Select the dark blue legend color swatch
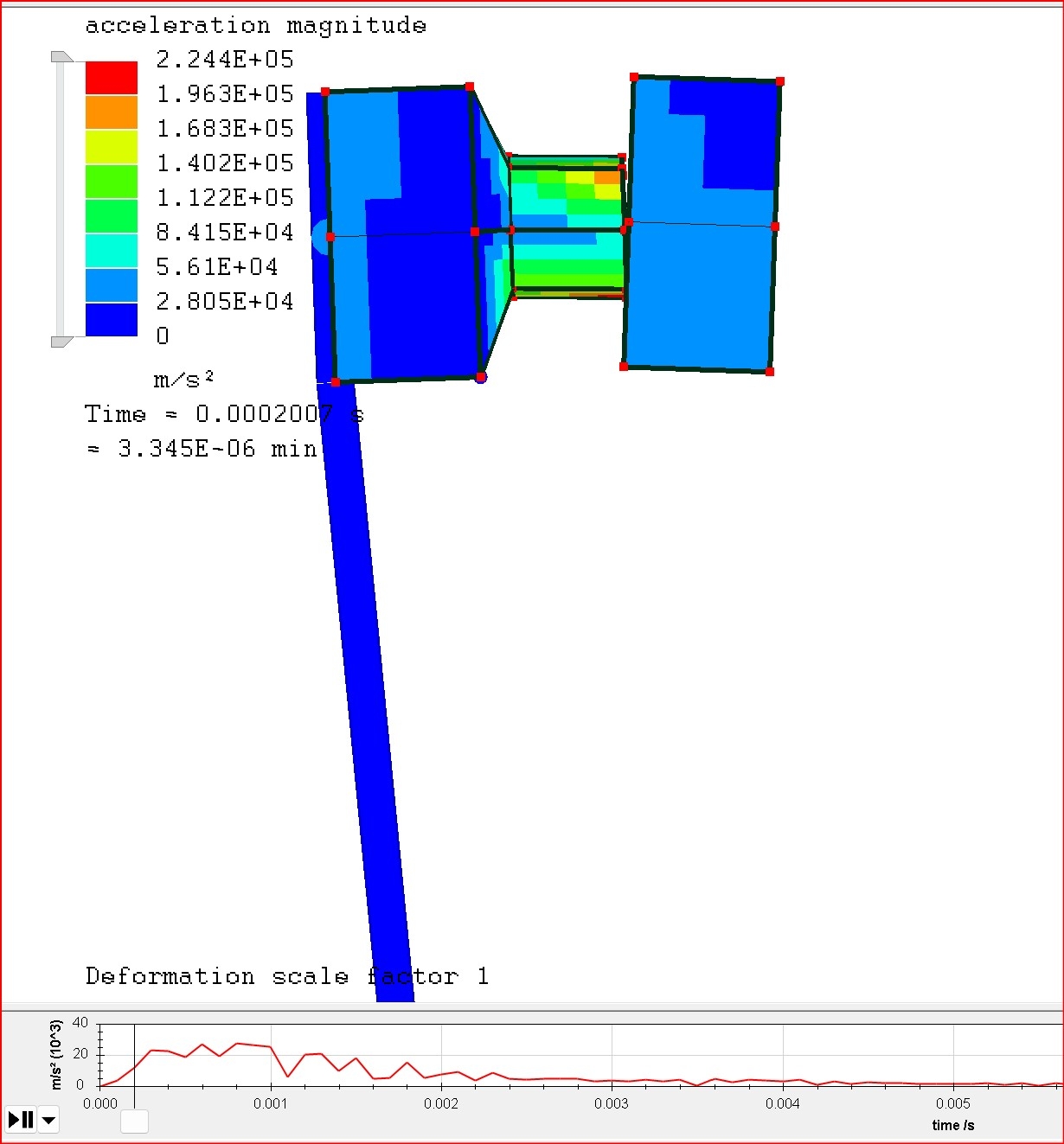Screen dimensions: 1064x1144 [111, 320]
